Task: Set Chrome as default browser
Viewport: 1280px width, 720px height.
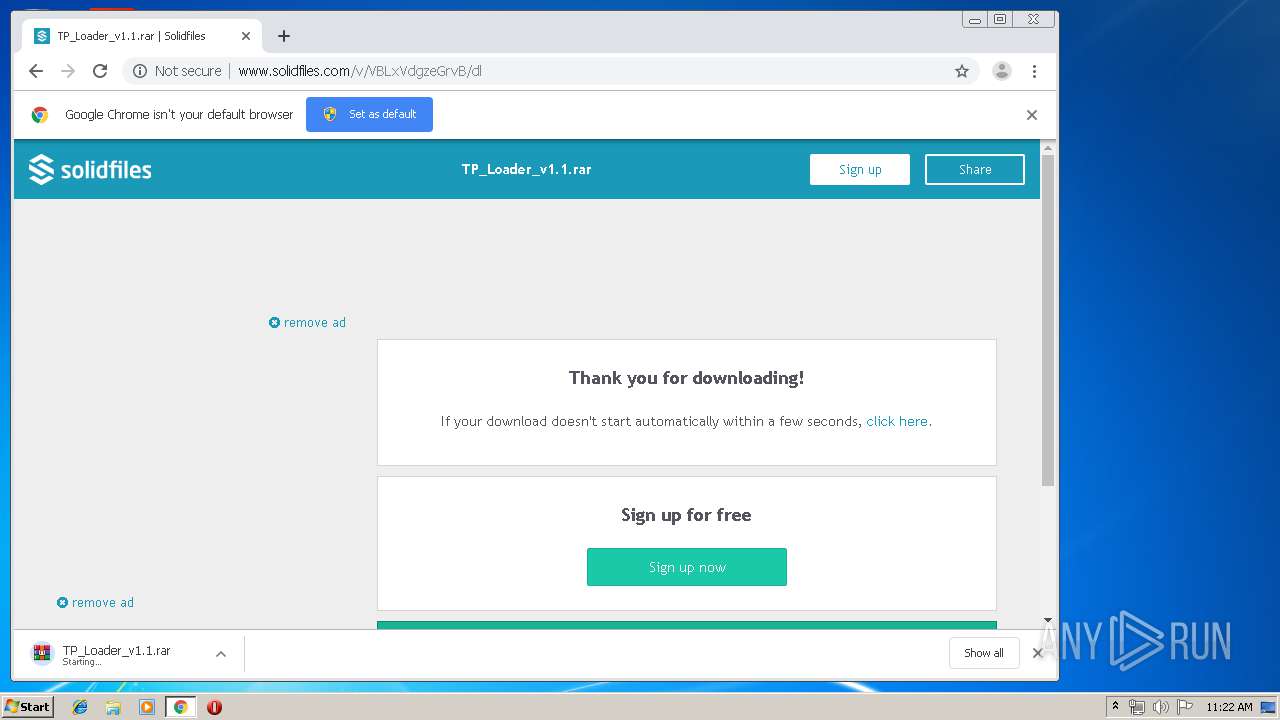Action: coord(369,114)
